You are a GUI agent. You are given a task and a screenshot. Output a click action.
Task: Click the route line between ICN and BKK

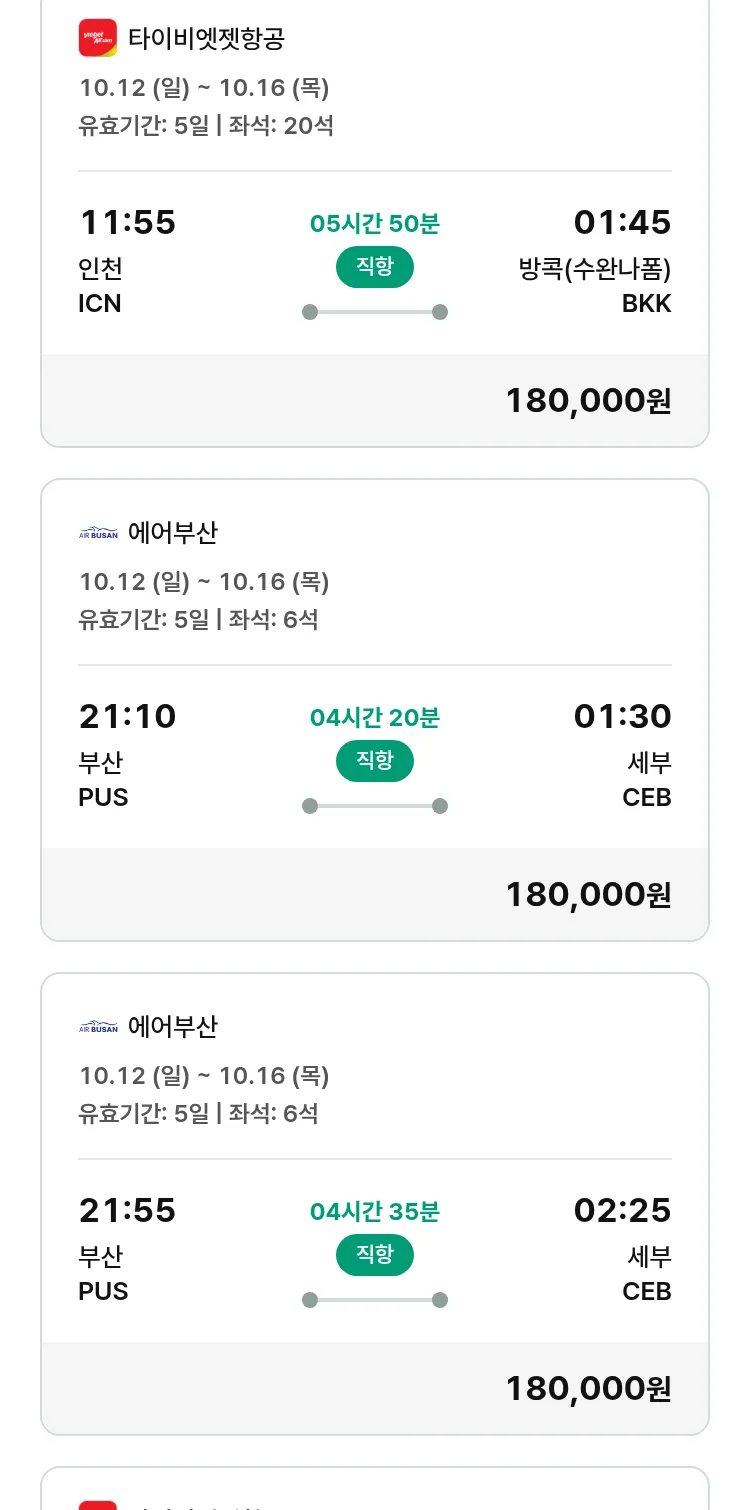coord(374,312)
